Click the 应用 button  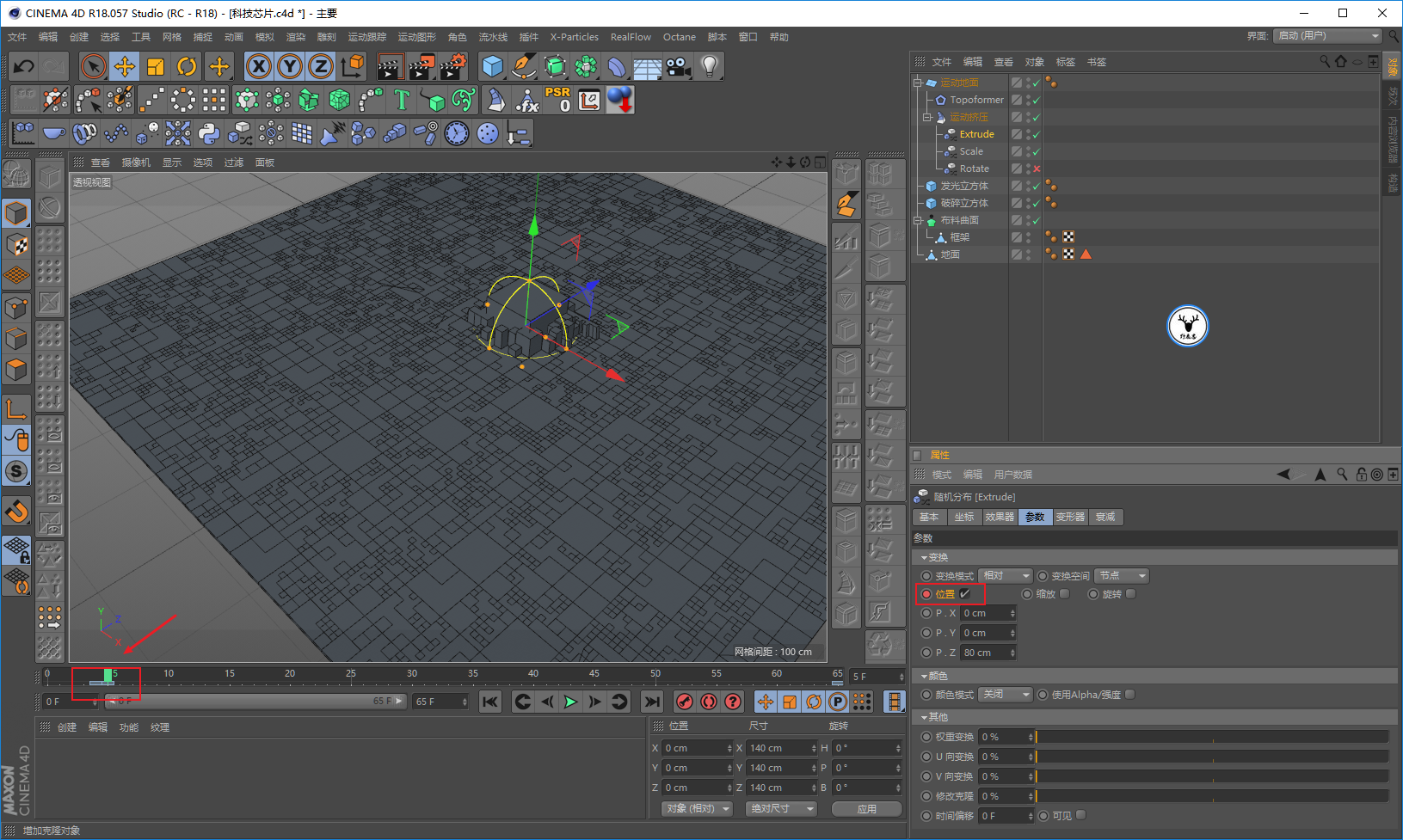point(866,809)
